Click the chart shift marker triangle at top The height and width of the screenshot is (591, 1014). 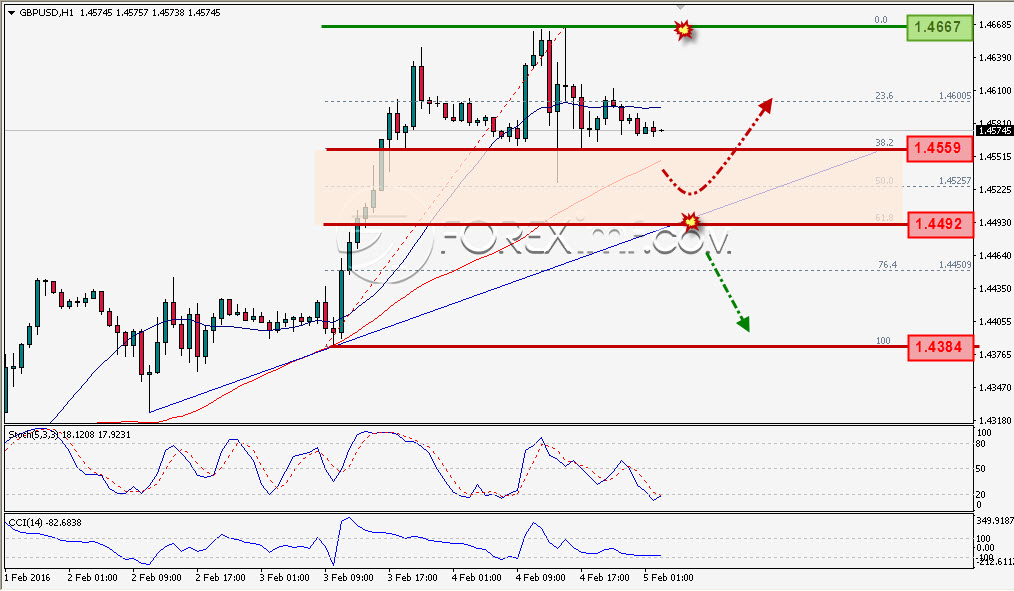point(680,7)
